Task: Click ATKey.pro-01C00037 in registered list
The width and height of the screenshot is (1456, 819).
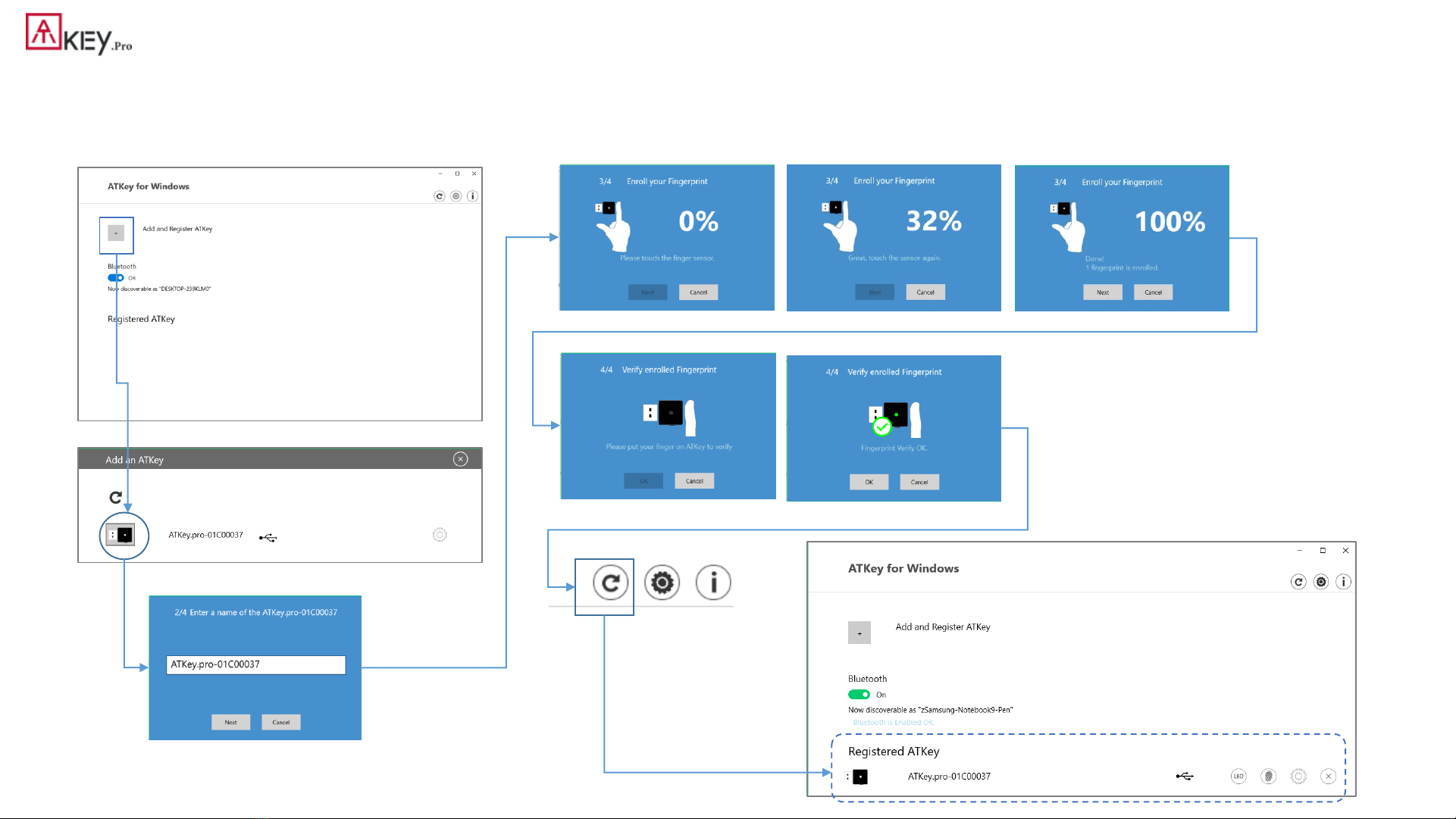Action: coord(949,777)
